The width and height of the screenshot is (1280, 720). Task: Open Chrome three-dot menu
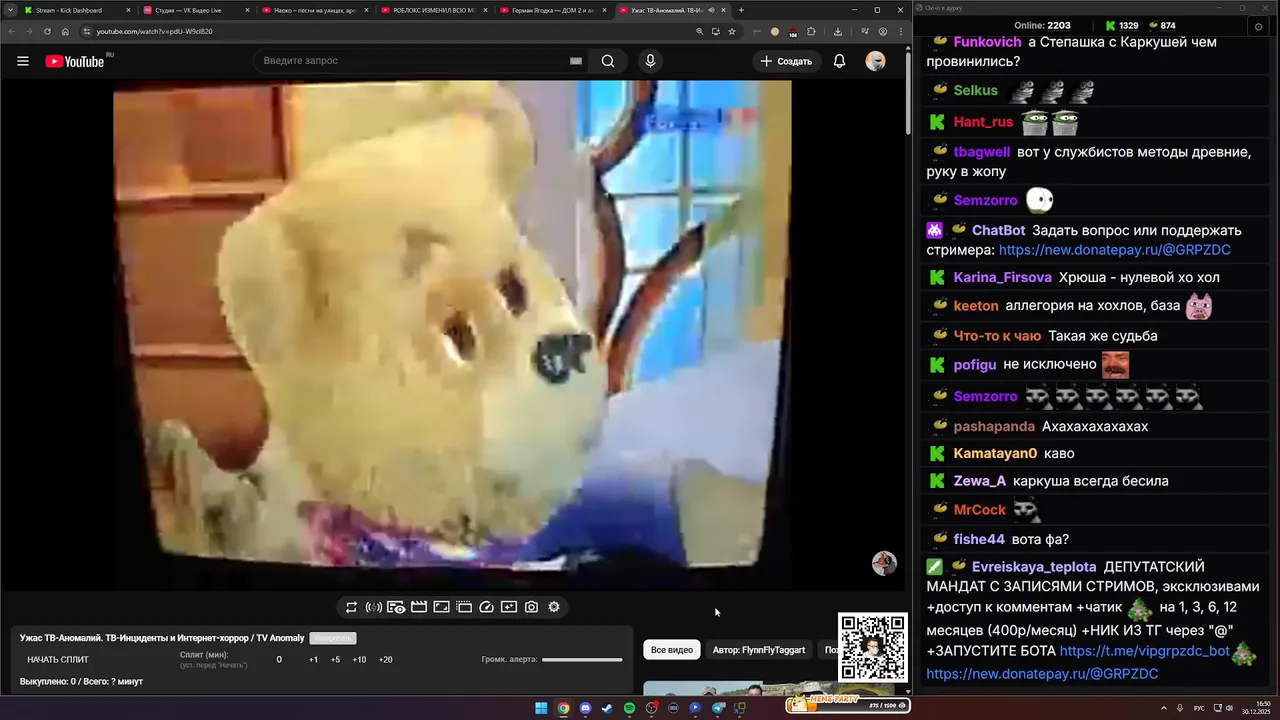pyautogui.click(x=901, y=31)
